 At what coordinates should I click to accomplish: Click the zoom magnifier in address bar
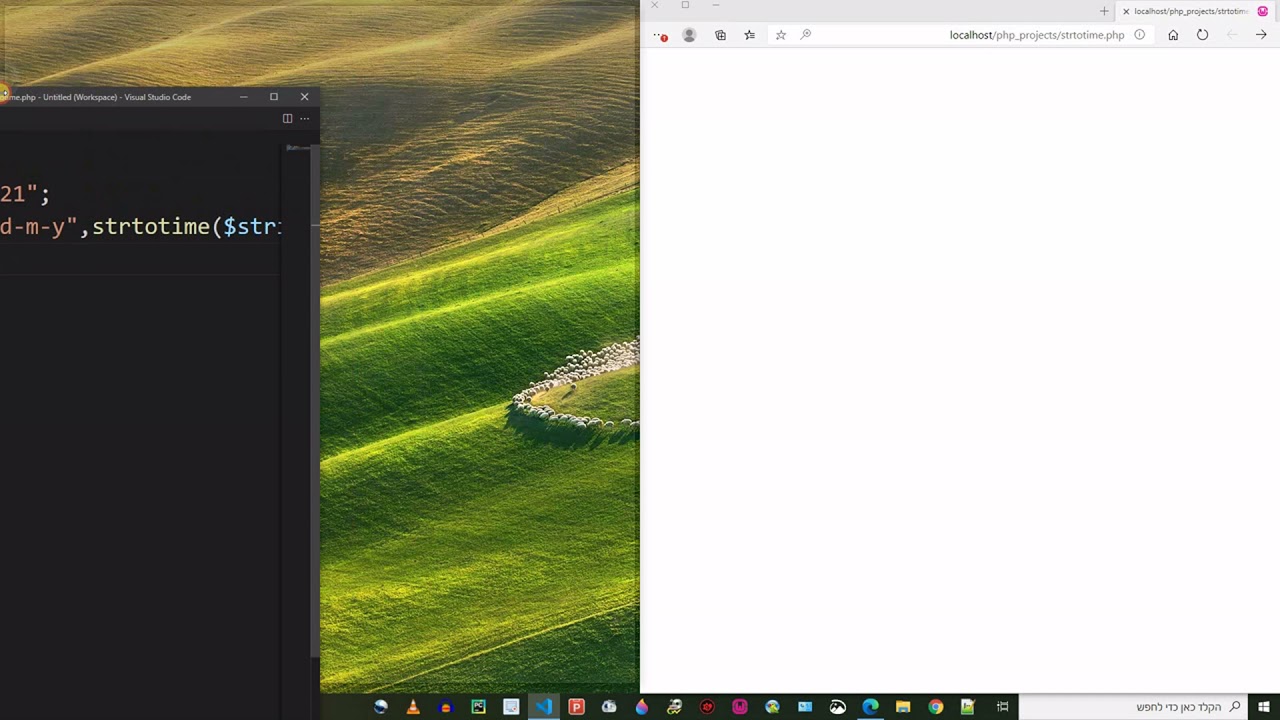(x=806, y=35)
